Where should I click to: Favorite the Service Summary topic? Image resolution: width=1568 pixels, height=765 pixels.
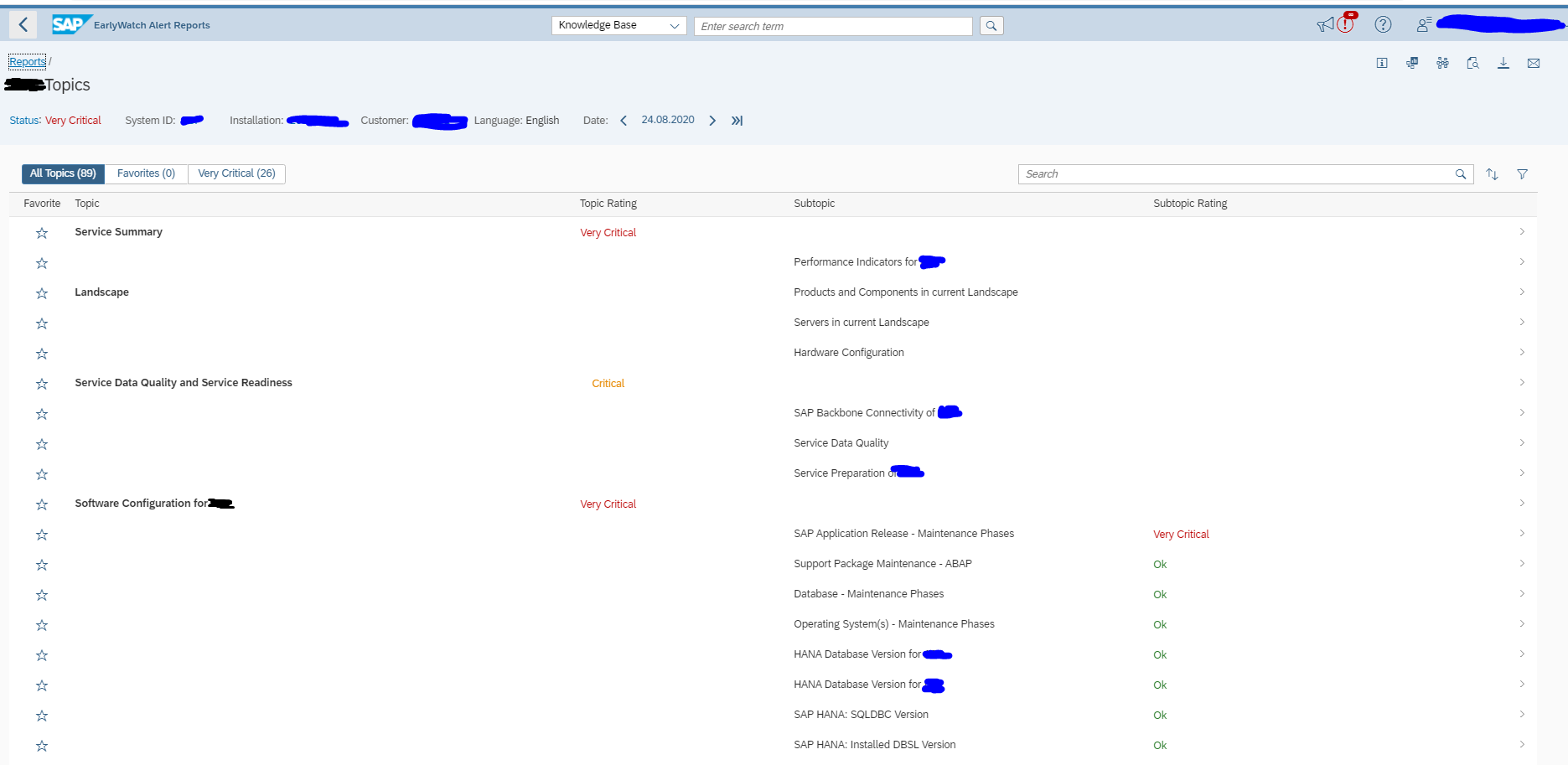point(42,233)
